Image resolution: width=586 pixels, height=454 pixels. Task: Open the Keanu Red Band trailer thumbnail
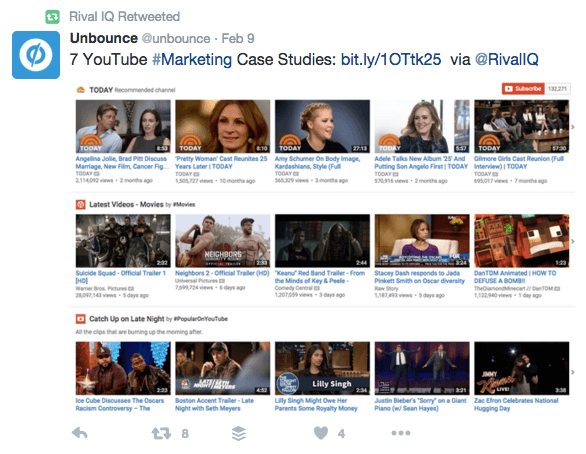[x=323, y=241]
